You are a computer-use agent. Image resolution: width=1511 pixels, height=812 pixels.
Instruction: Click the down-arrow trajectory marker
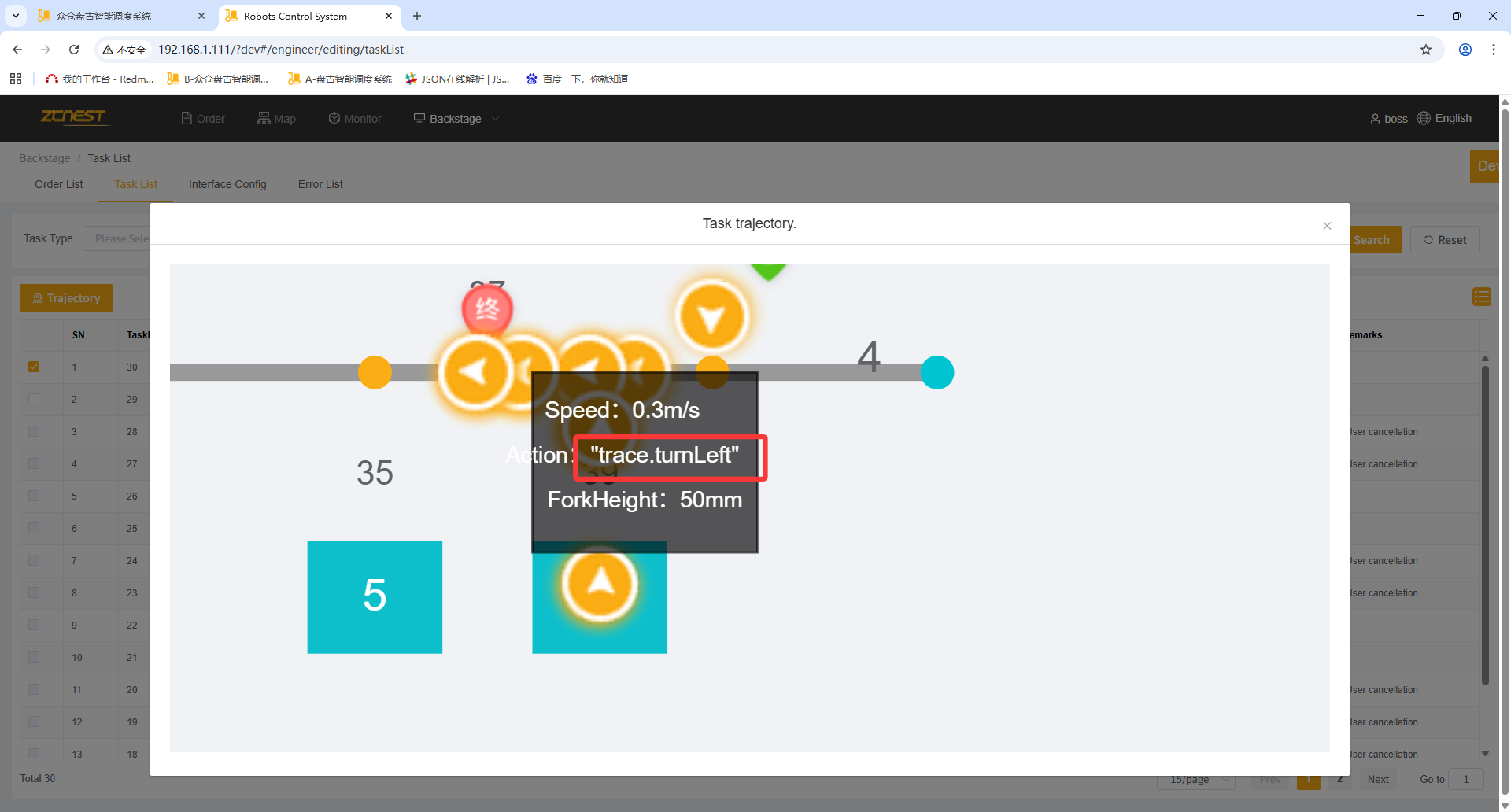coord(711,317)
